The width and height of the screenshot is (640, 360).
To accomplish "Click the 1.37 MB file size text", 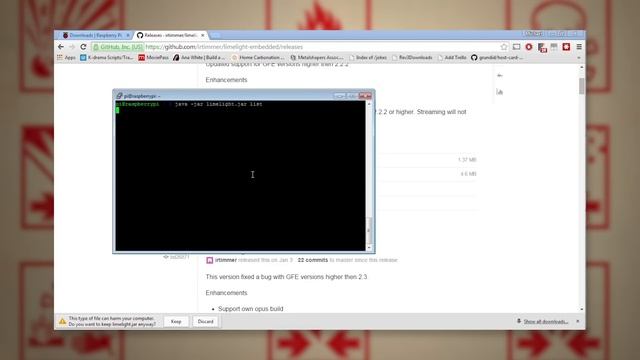I will 467,160.
